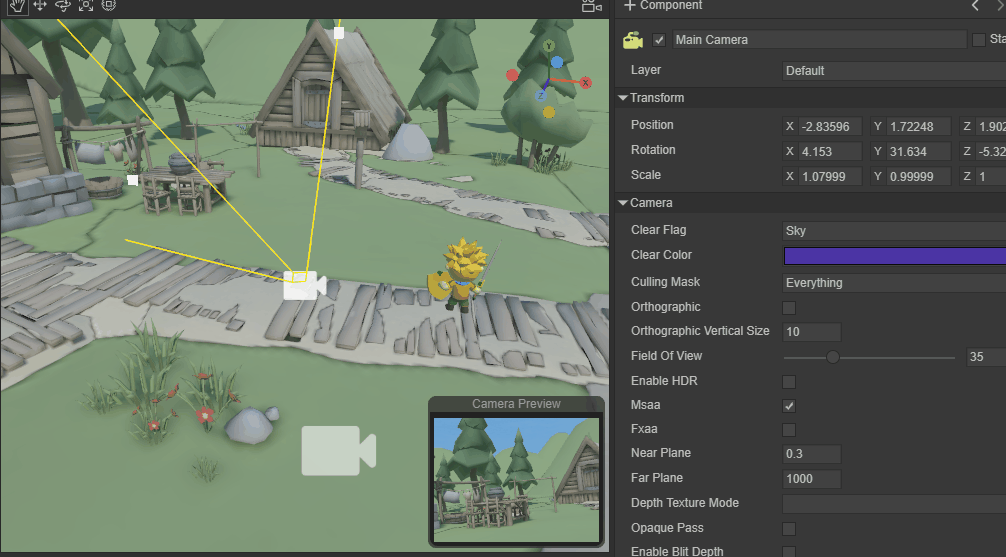Click the scene camera settings icon
The height and width of the screenshot is (557, 1006).
[592, 6]
